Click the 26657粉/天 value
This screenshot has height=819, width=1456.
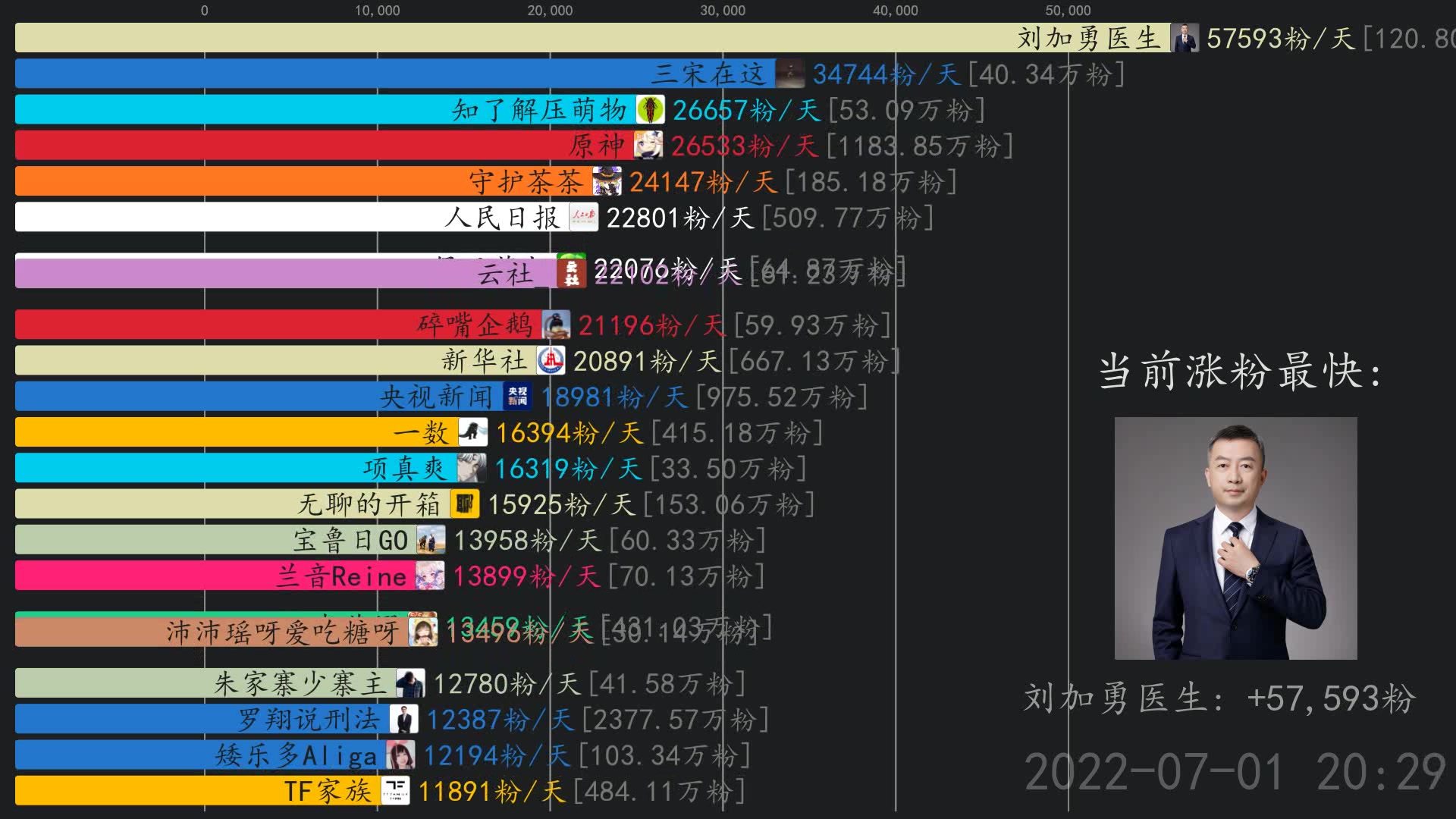point(747,110)
